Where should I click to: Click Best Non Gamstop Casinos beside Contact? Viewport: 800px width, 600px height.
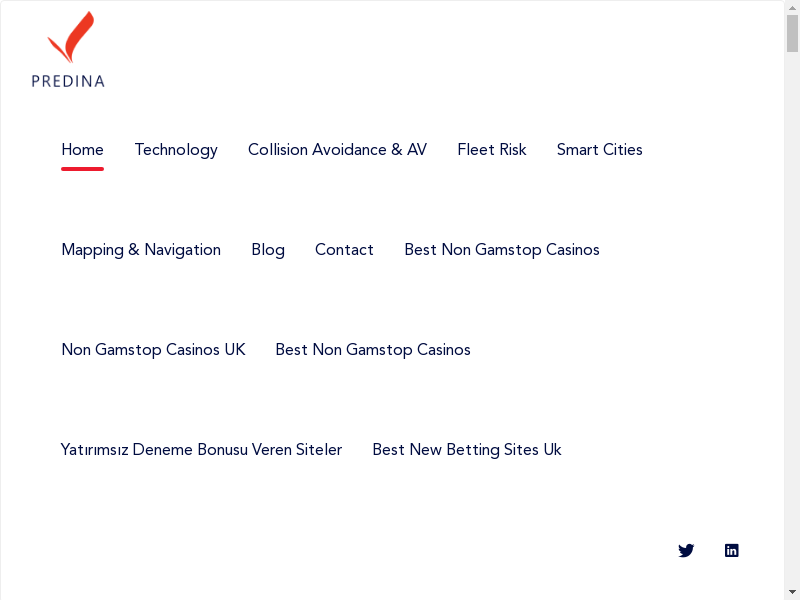[x=502, y=250]
